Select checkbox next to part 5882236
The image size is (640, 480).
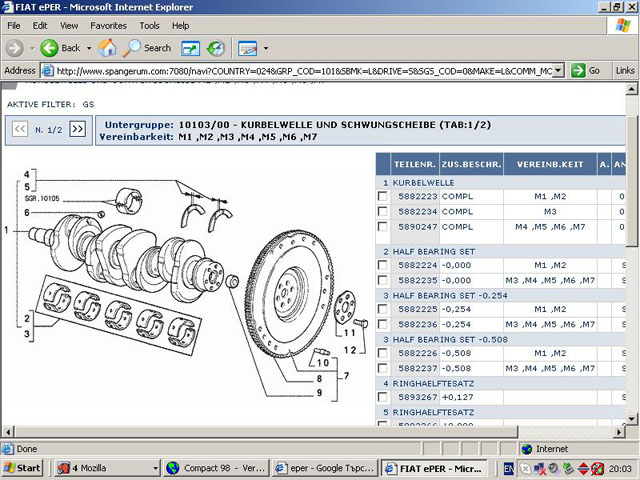[x=382, y=324]
